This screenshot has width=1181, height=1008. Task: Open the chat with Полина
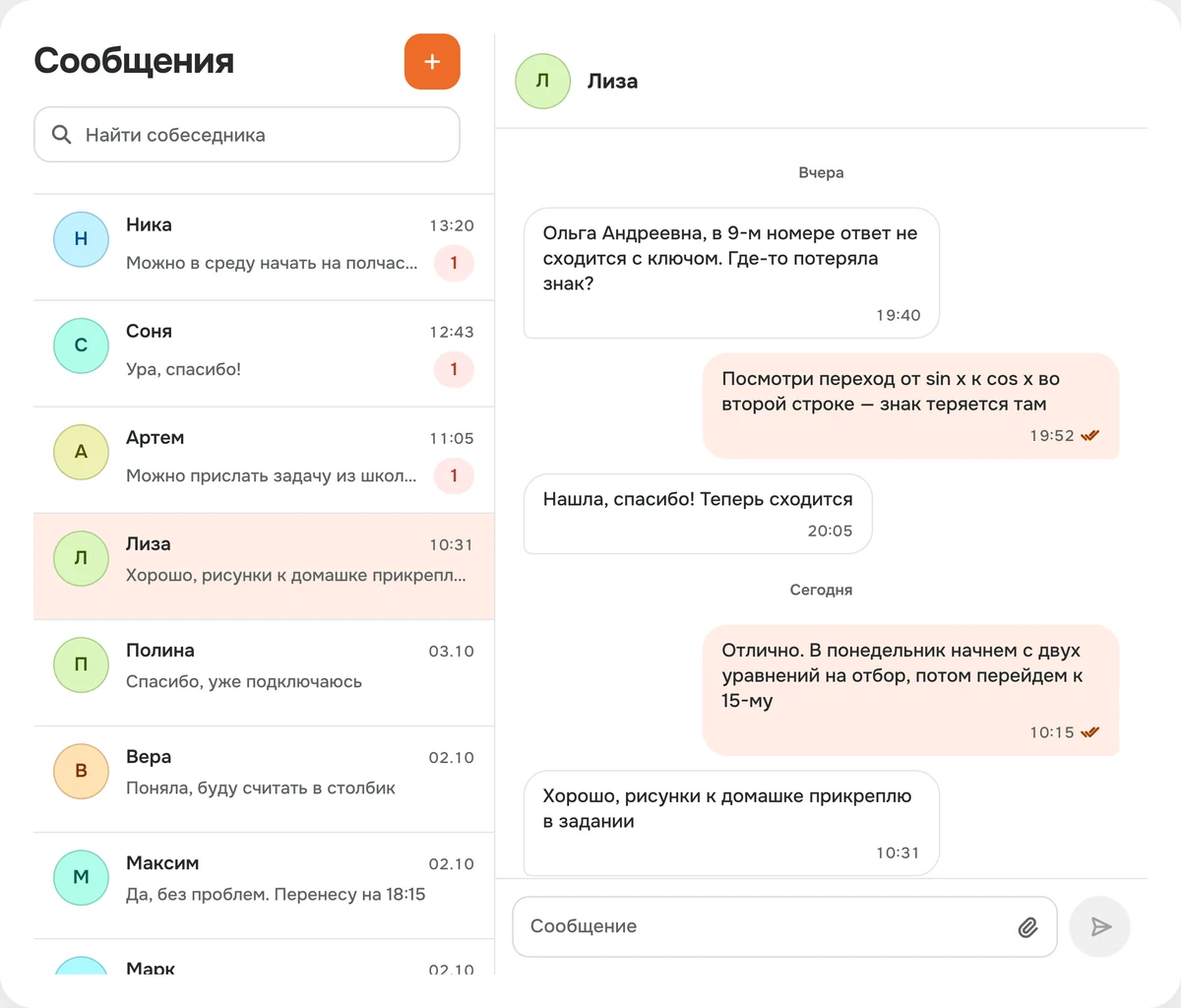(x=264, y=672)
